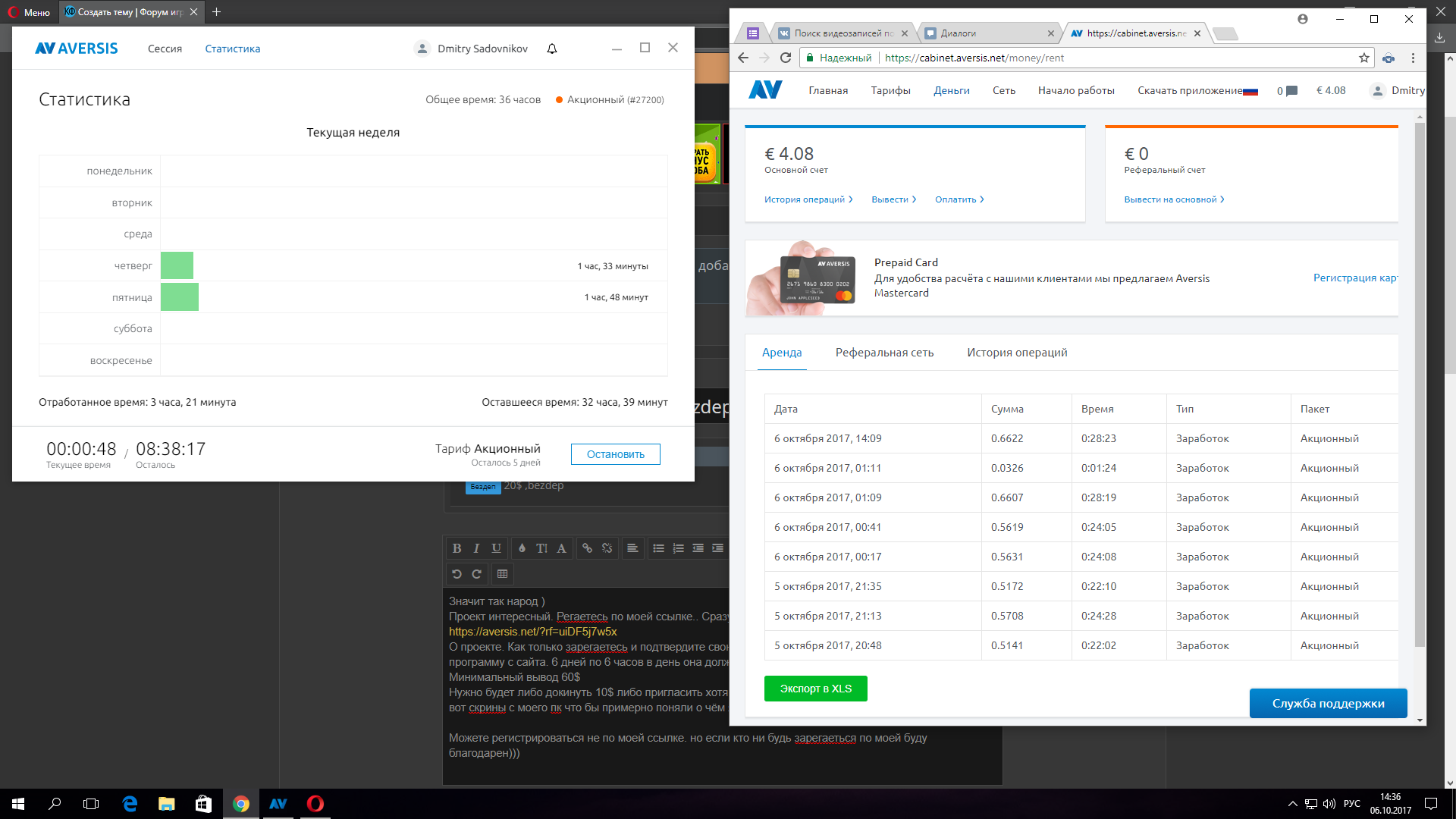Screen dimensions: 1456x819
Task: Open text alignment tool in editor
Action: (x=632, y=548)
